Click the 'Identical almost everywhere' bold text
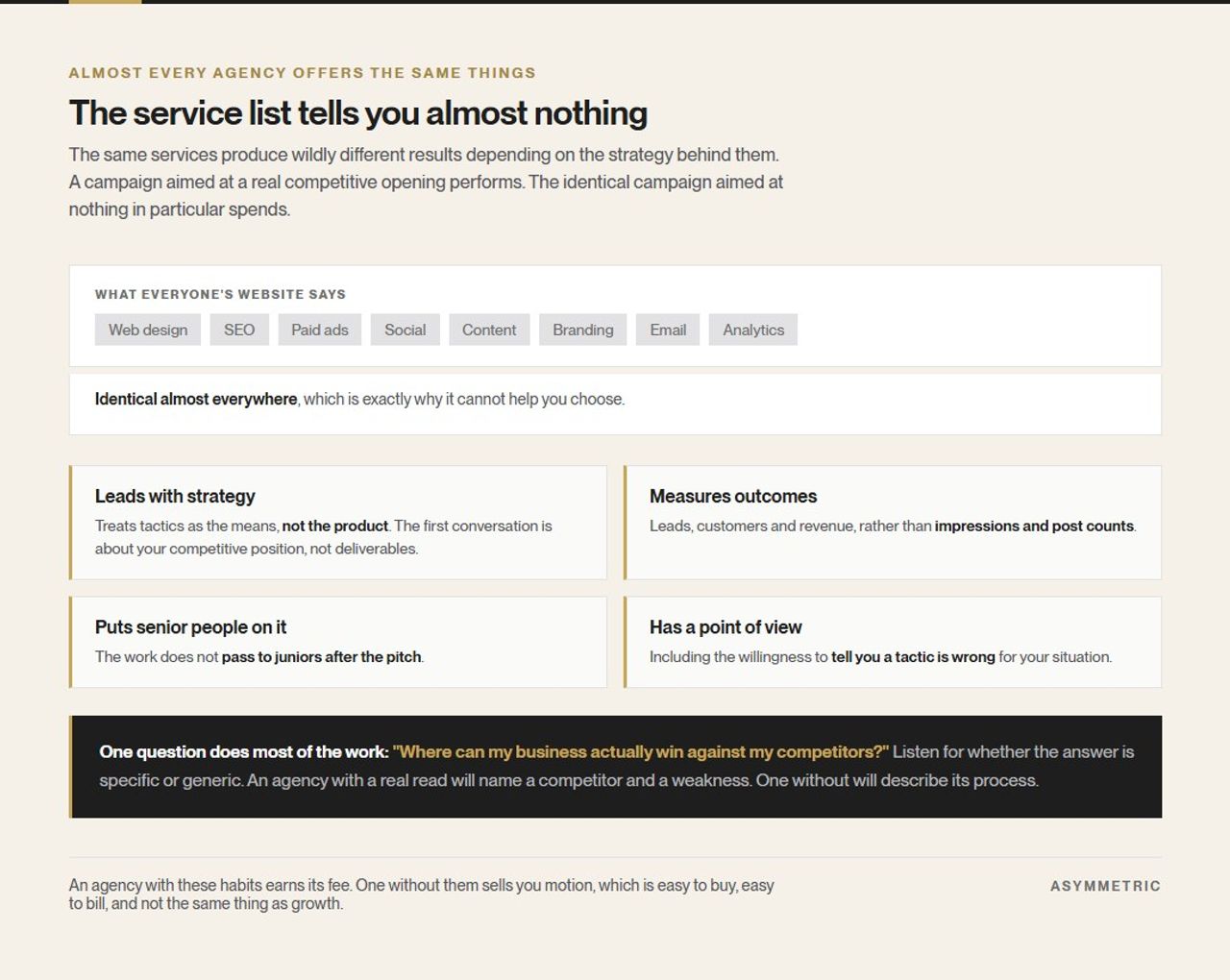1230x980 pixels. (196, 399)
